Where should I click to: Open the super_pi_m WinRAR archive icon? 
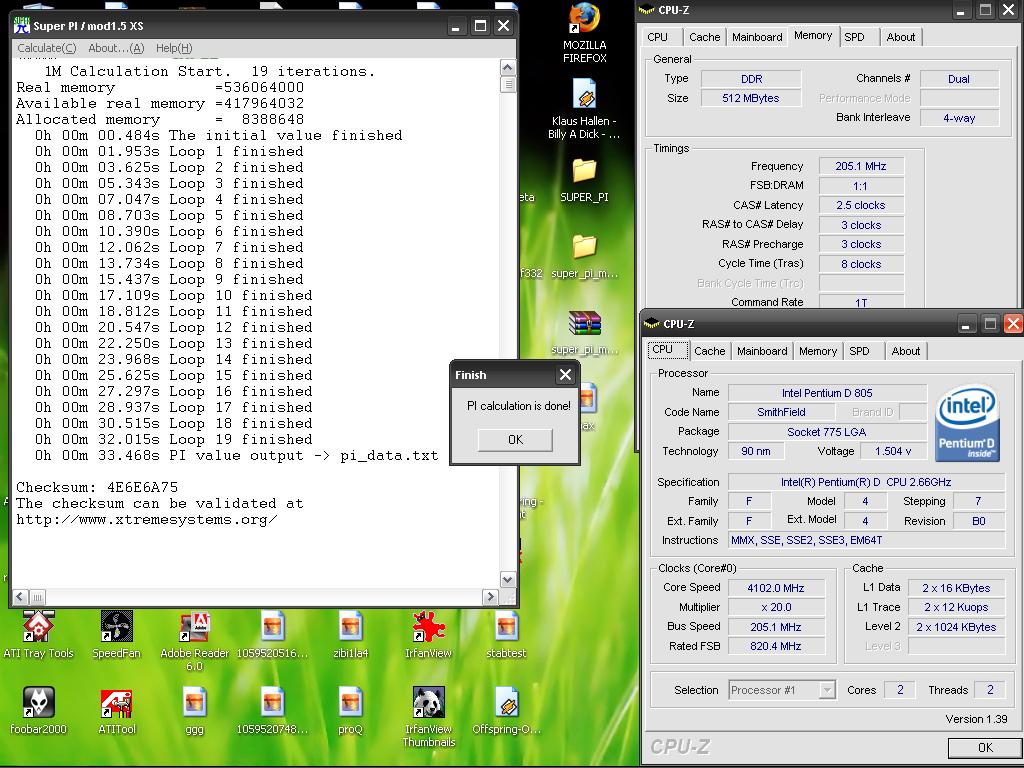pos(584,323)
